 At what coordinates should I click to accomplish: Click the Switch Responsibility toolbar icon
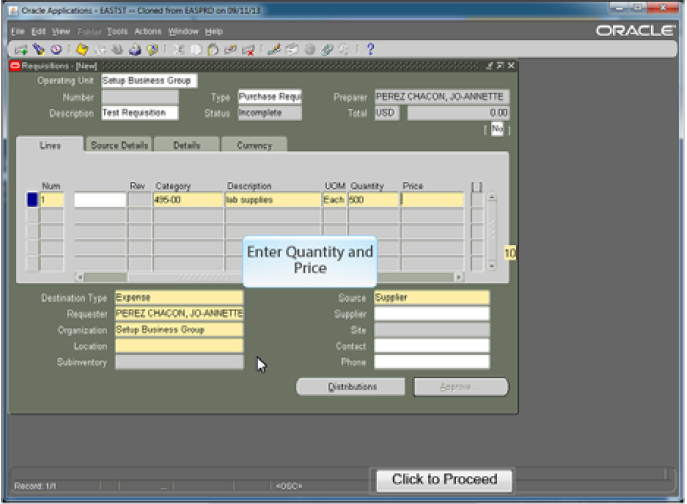(117, 50)
